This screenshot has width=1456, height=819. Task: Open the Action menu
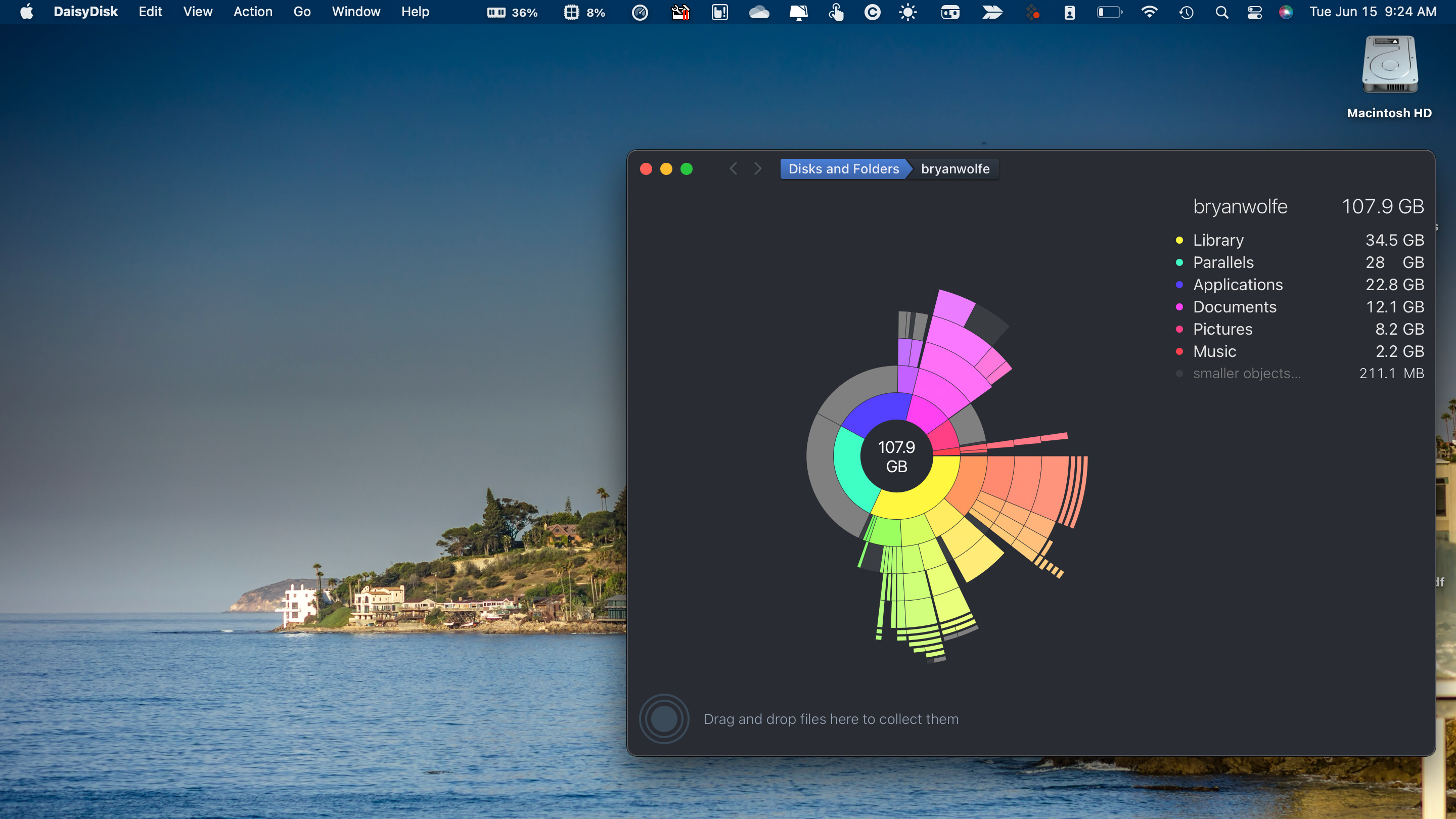[253, 12]
